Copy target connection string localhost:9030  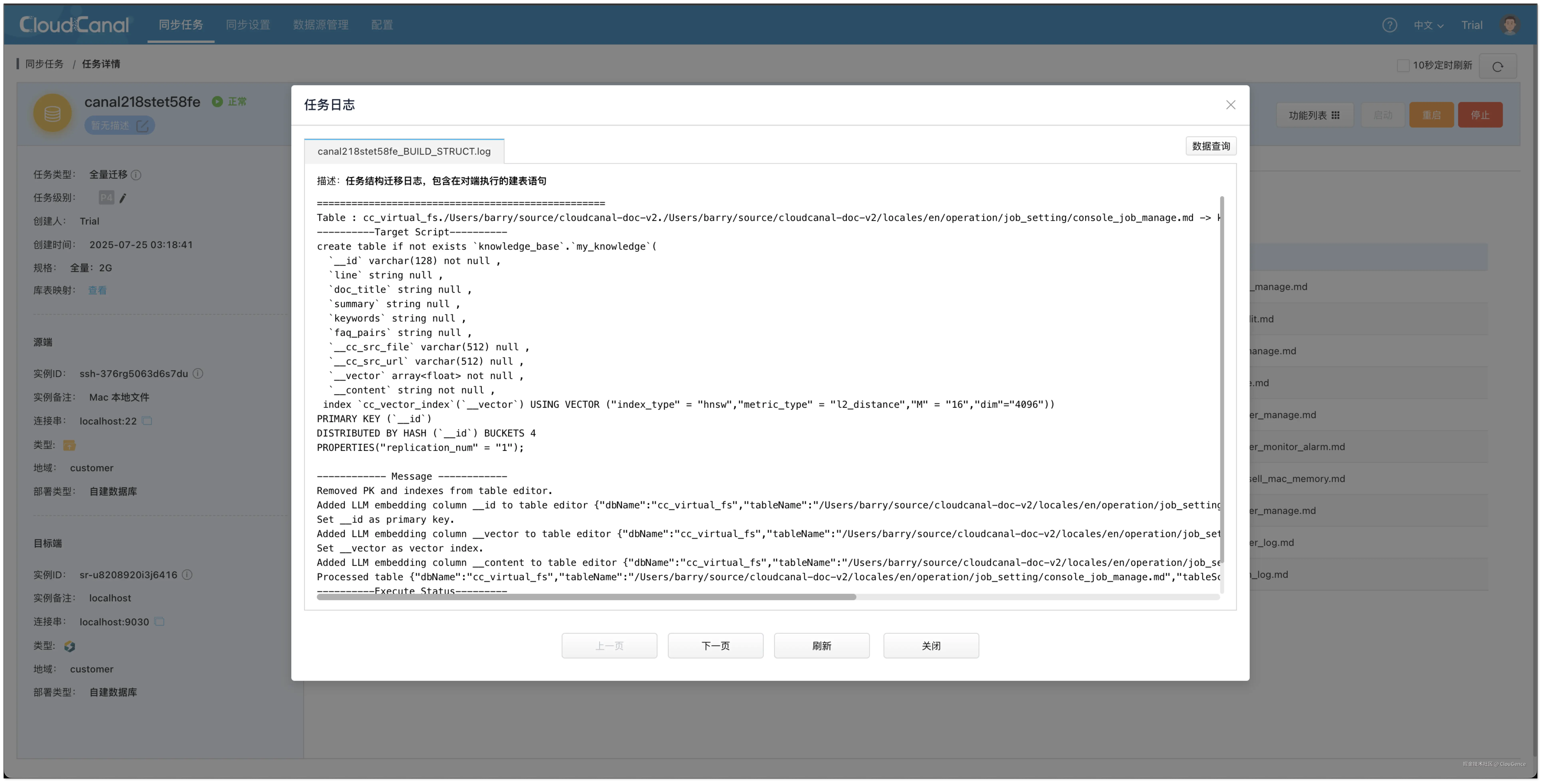(x=159, y=622)
